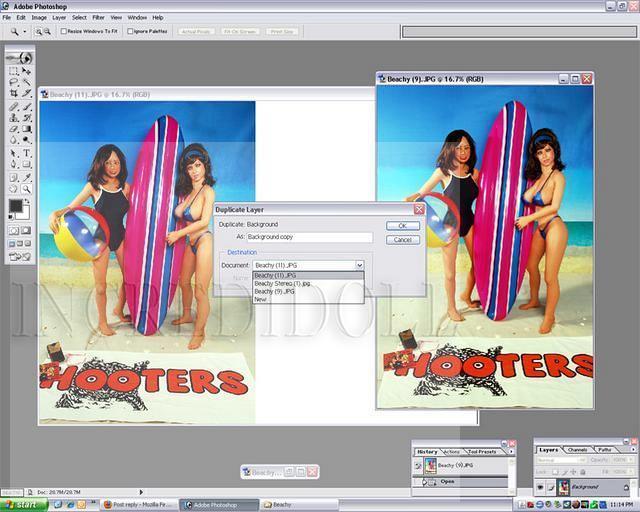
Task: Open the Image menu
Action: pos(39,18)
